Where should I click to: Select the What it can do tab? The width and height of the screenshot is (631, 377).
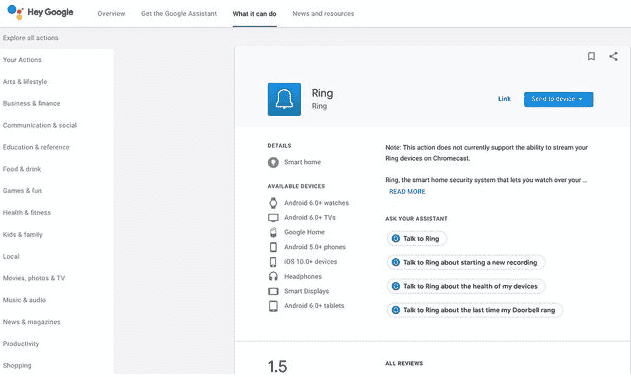coord(254,14)
